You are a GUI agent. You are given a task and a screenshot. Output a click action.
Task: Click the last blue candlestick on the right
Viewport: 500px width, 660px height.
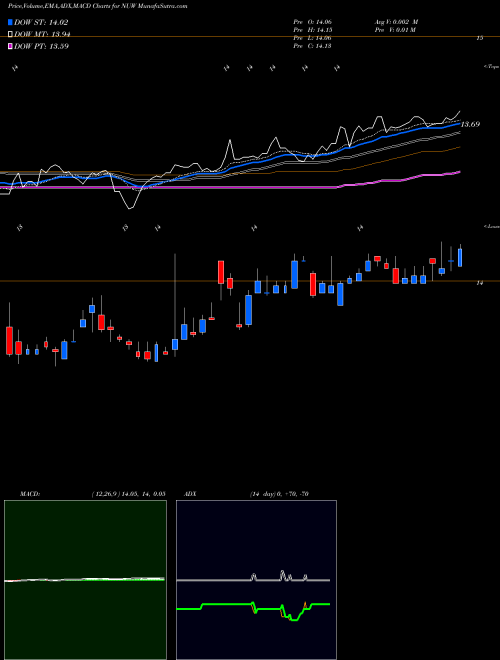[x=460, y=257]
